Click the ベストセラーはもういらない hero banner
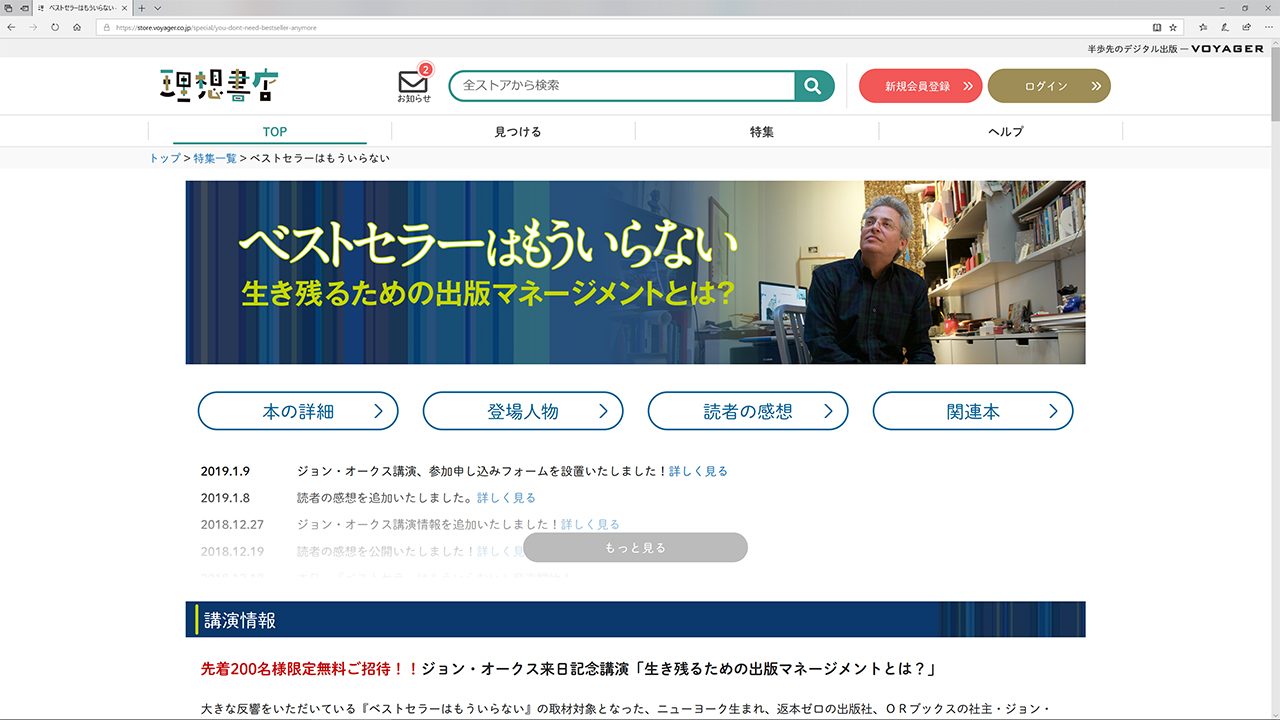1280x720 pixels. point(635,272)
